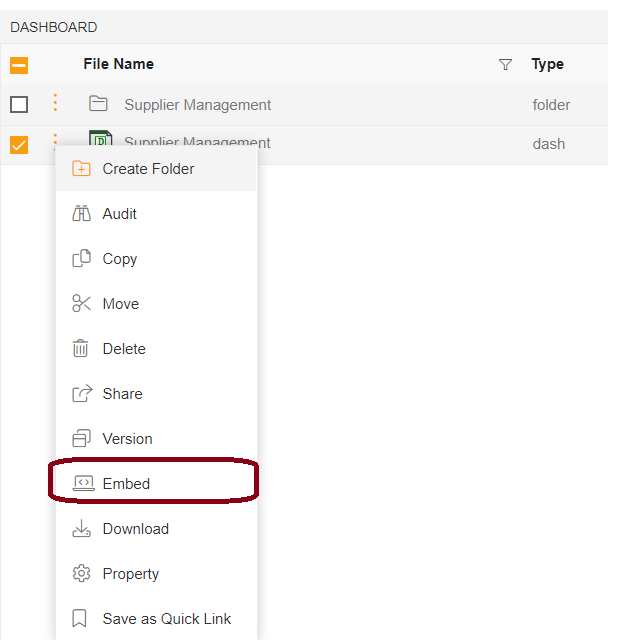
Task: Toggle the select-all checkbox in header
Action: (x=19, y=65)
